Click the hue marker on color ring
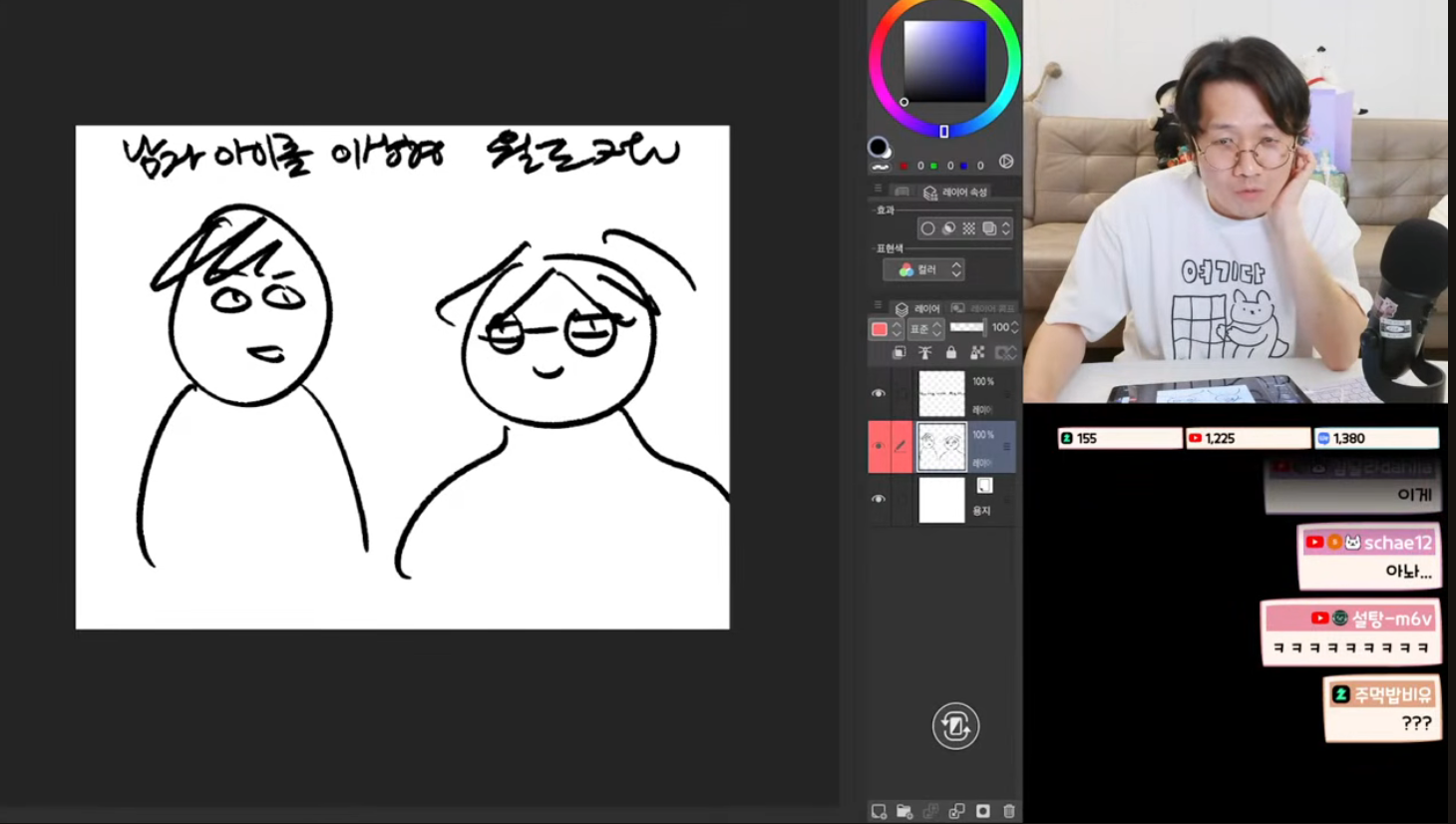 (944, 132)
